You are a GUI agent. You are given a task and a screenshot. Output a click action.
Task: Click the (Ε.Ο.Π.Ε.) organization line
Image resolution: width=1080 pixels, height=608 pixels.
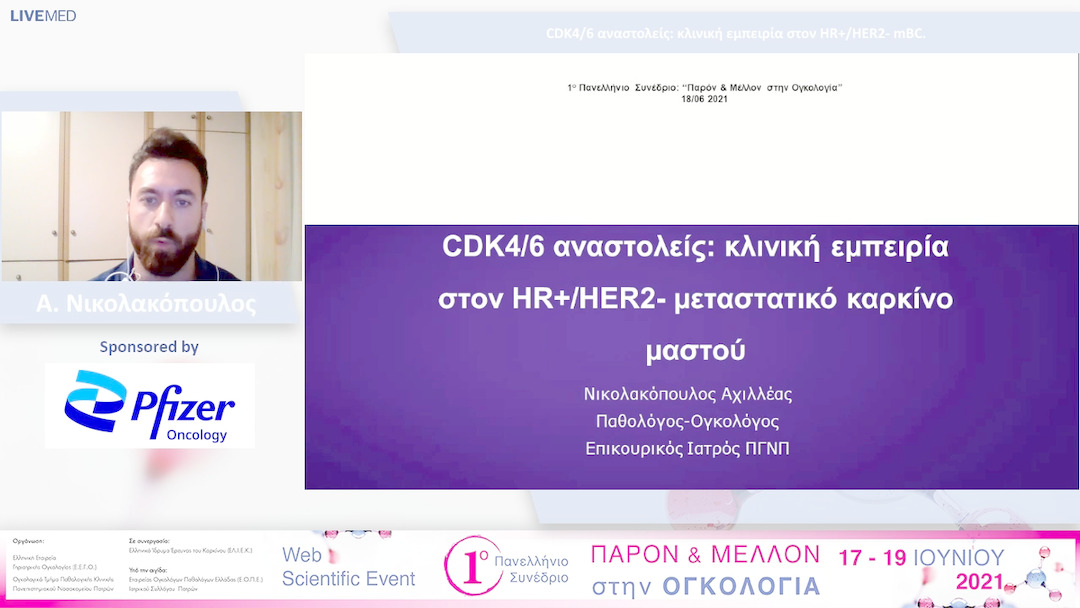(196, 580)
